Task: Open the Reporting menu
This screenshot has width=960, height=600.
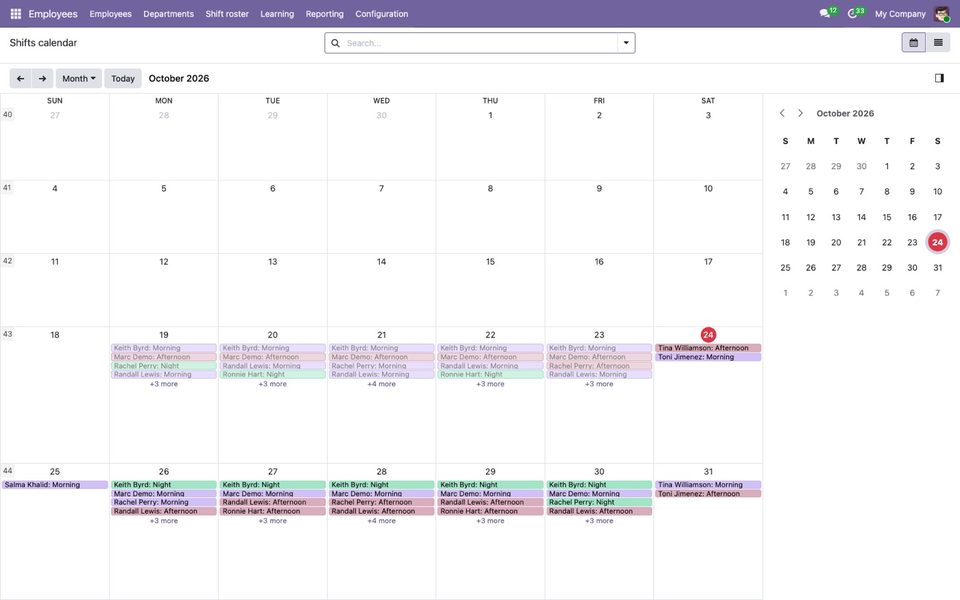Action: coord(324,13)
